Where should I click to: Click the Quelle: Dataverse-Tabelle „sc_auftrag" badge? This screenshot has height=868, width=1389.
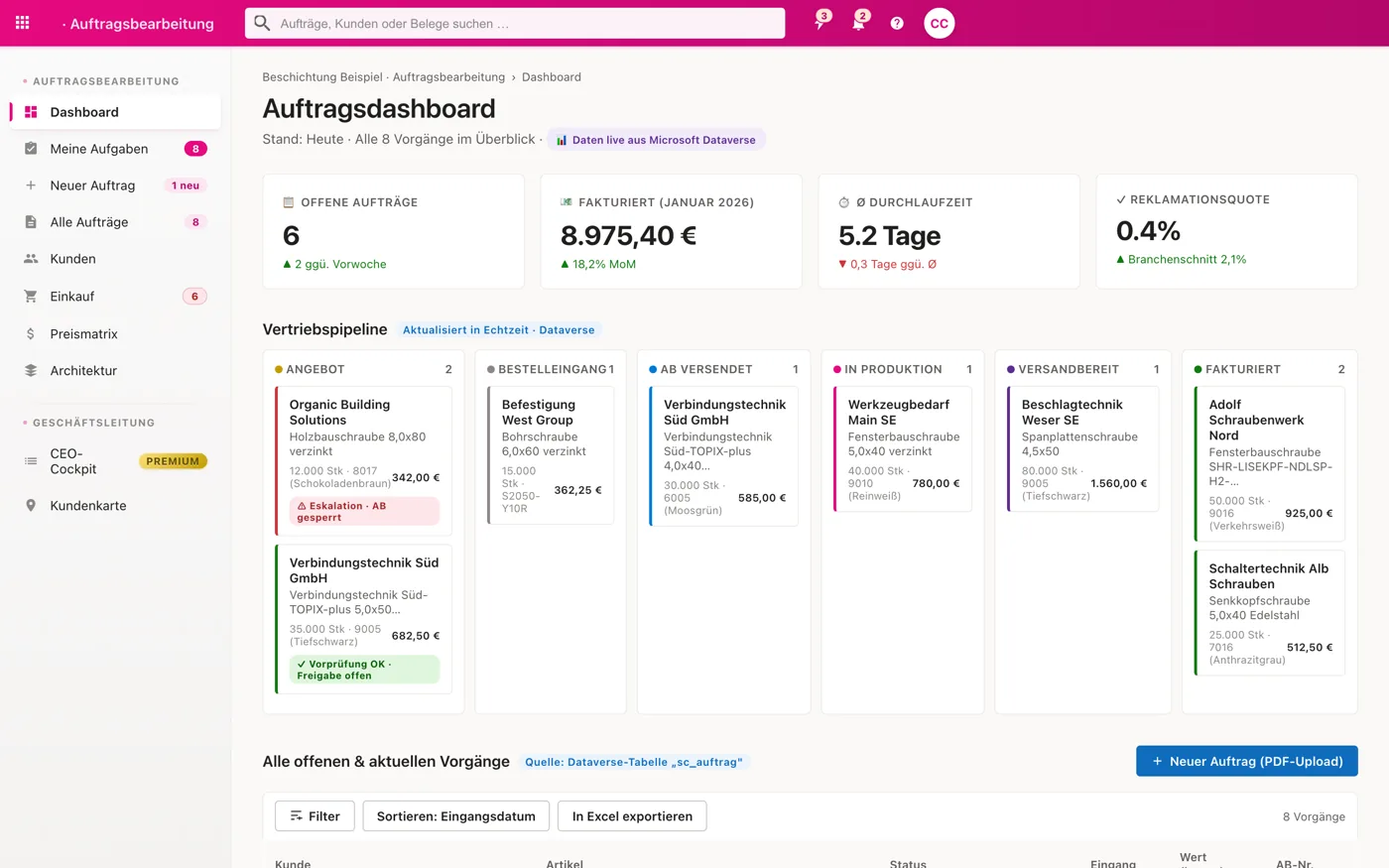pos(634,762)
